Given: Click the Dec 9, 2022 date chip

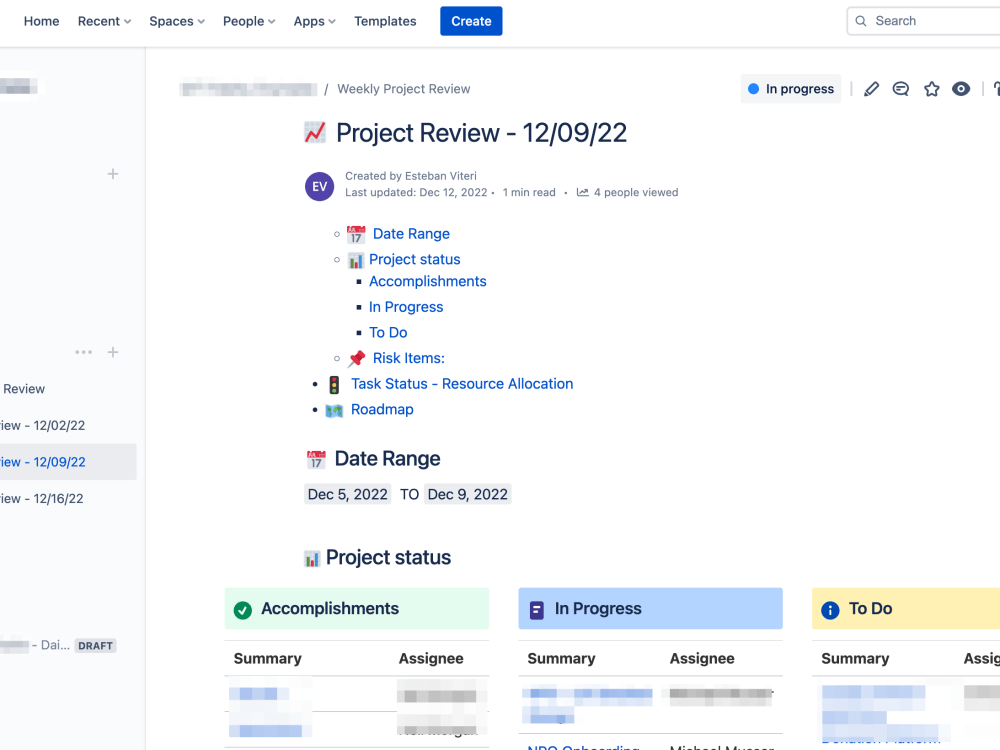Looking at the screenshot, I should click(467, 494).
